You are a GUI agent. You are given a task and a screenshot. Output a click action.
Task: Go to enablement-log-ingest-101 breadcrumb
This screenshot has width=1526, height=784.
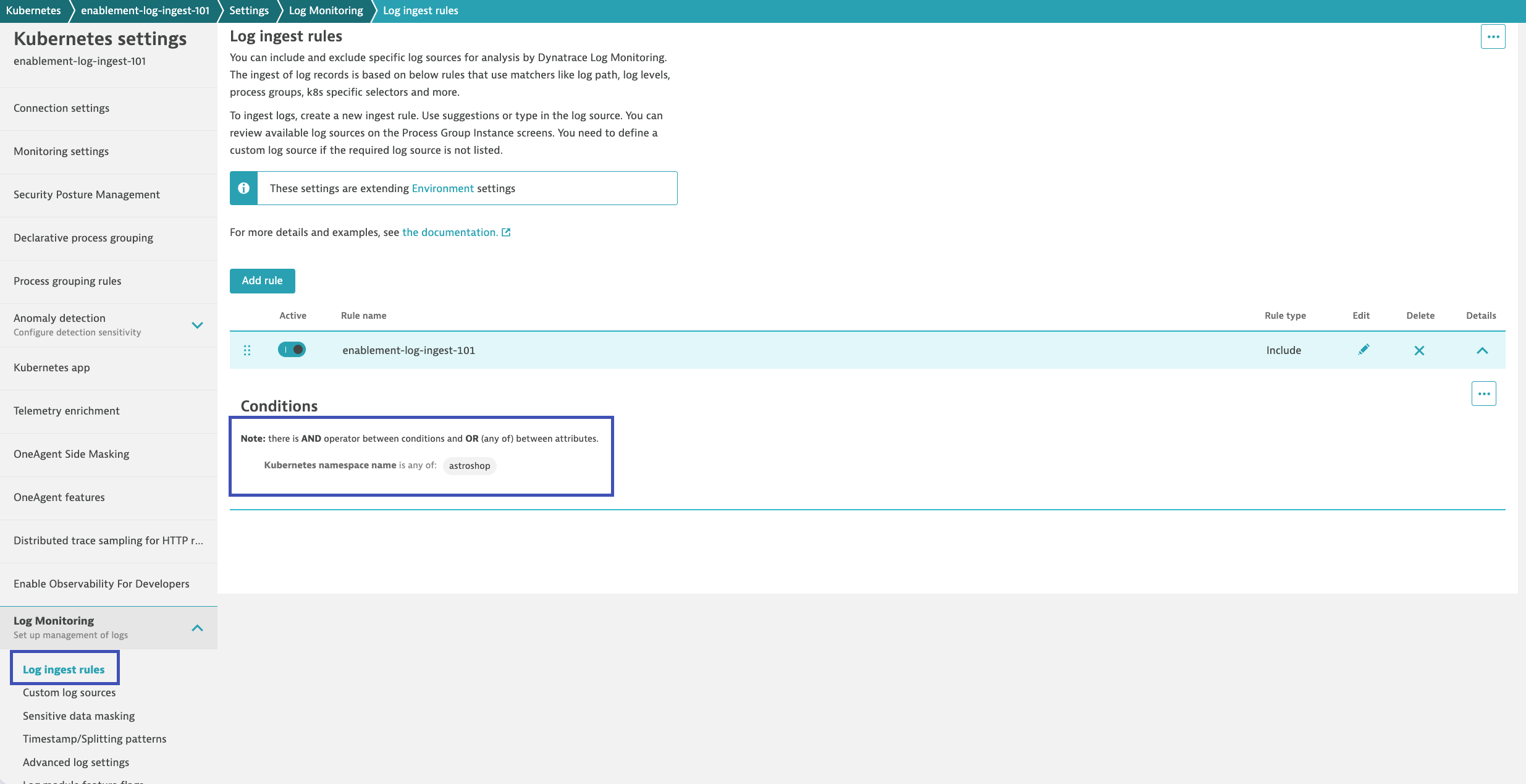(x=145, y=11)
